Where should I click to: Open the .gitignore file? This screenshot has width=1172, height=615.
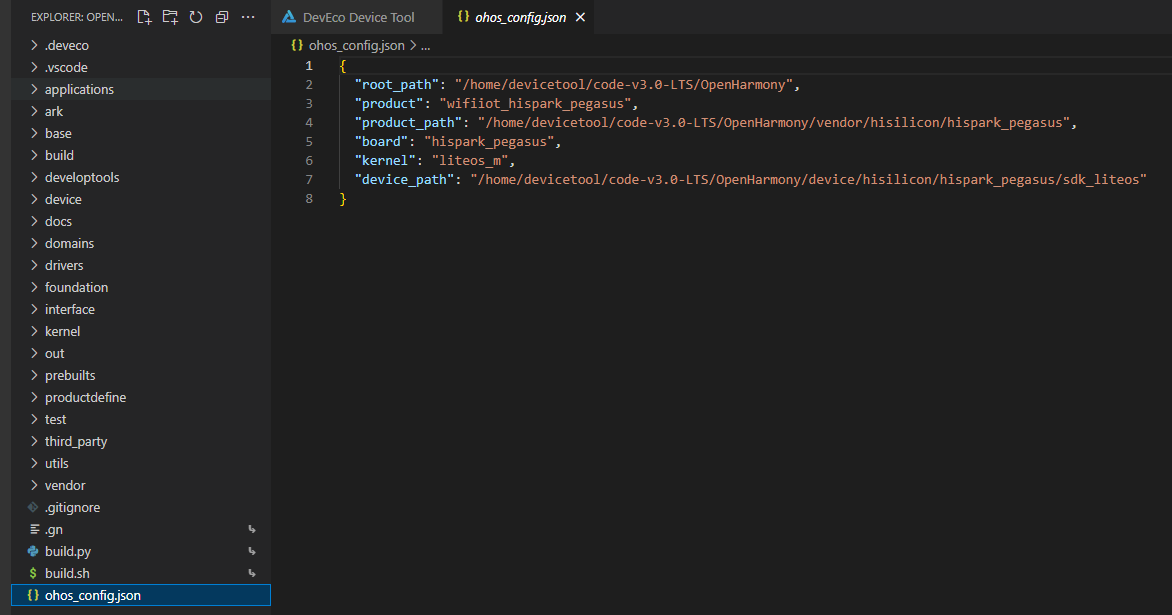click(x=141, y=508)
